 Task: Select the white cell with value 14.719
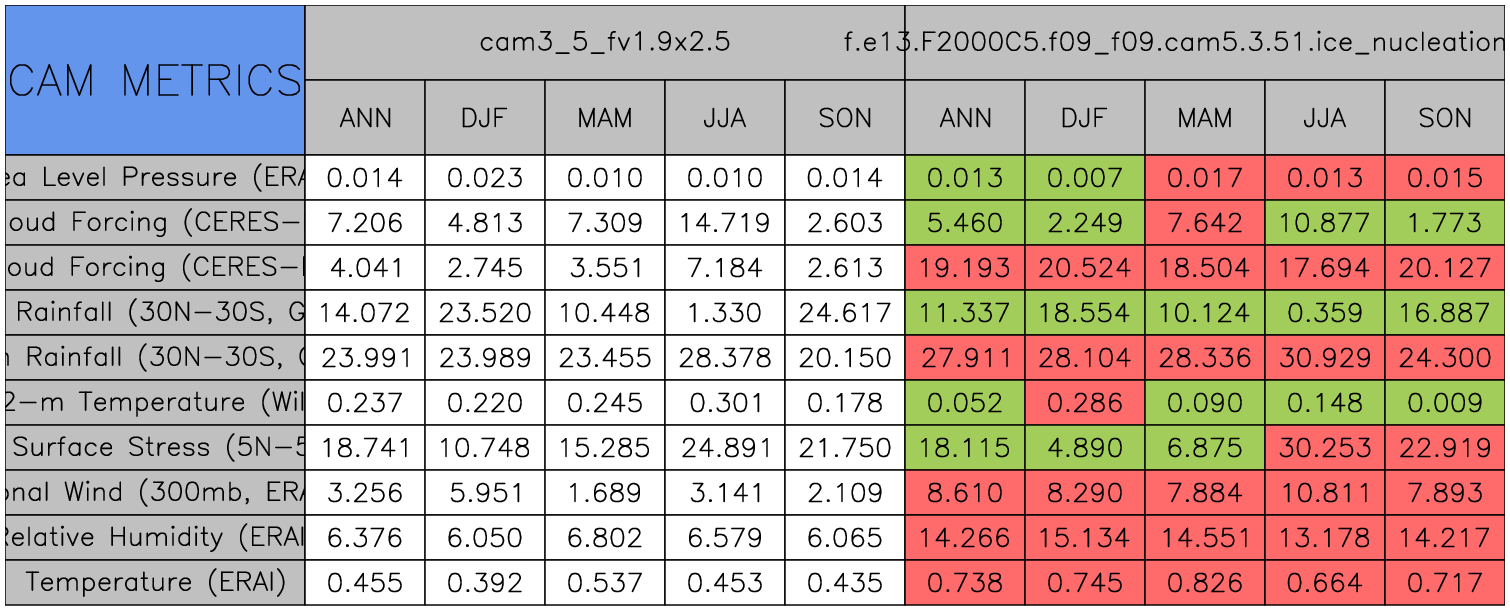(x=725, y=223)
